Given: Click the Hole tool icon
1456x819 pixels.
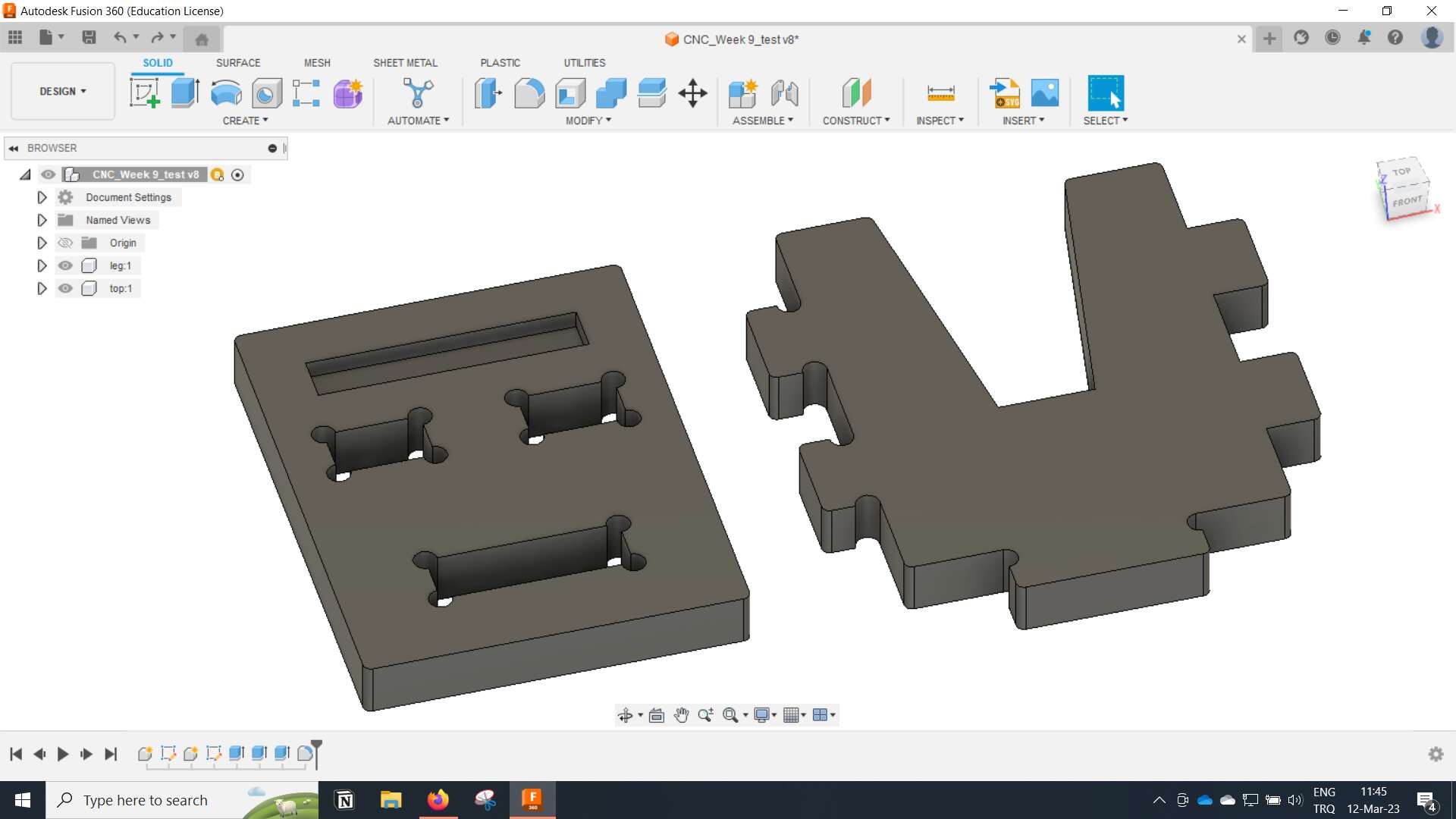Looking at the screenshot, I should 266,93.
